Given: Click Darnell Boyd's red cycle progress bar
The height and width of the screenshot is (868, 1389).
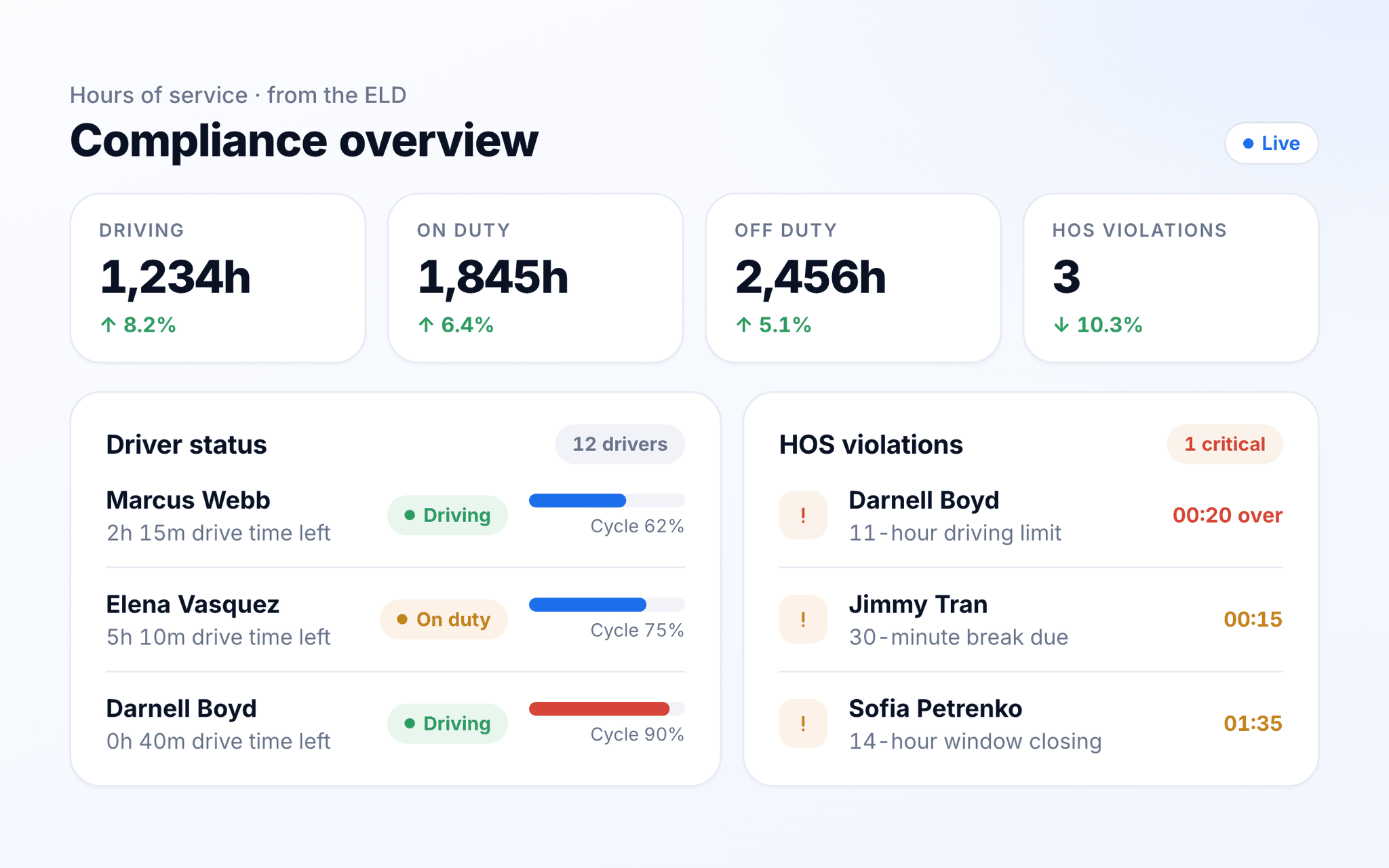Looking at the screenshot, I should (607, 709).
